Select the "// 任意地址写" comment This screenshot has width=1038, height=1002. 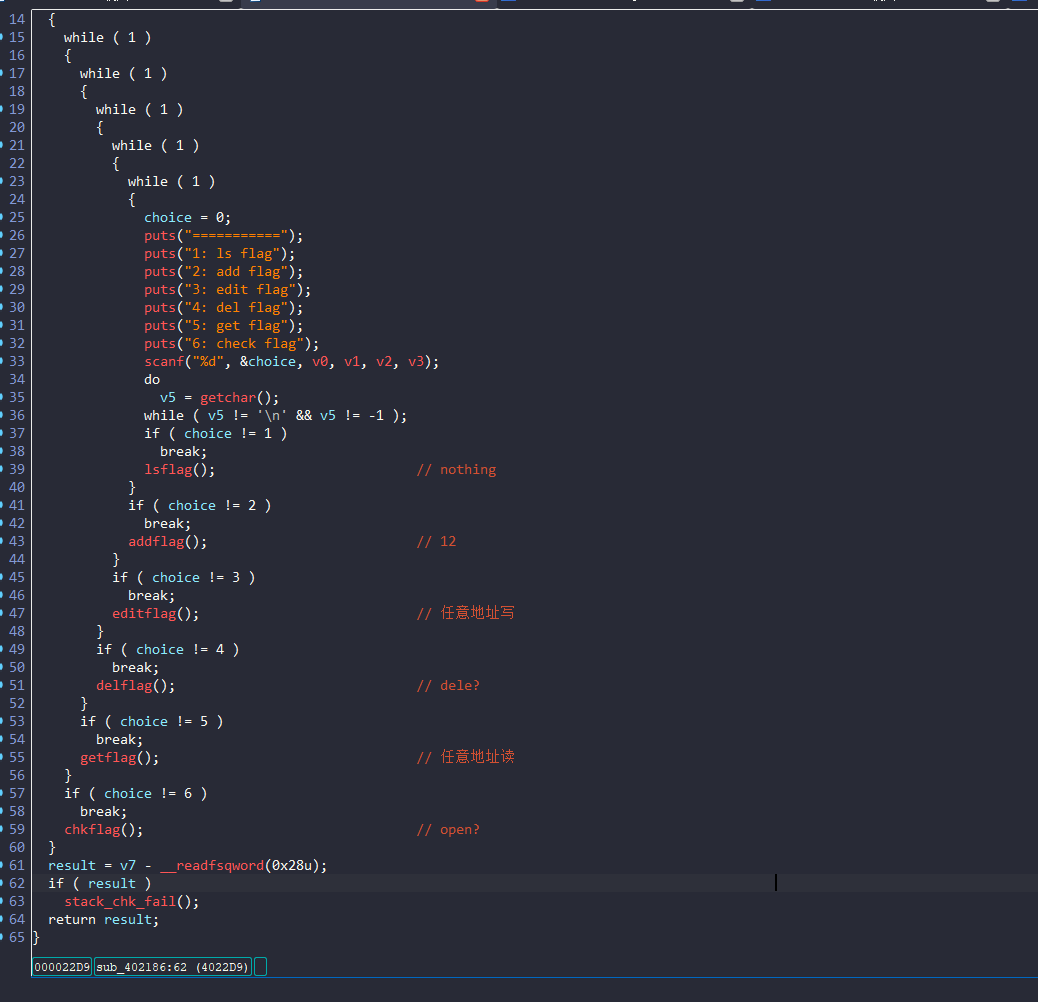(x=466, y=614)
